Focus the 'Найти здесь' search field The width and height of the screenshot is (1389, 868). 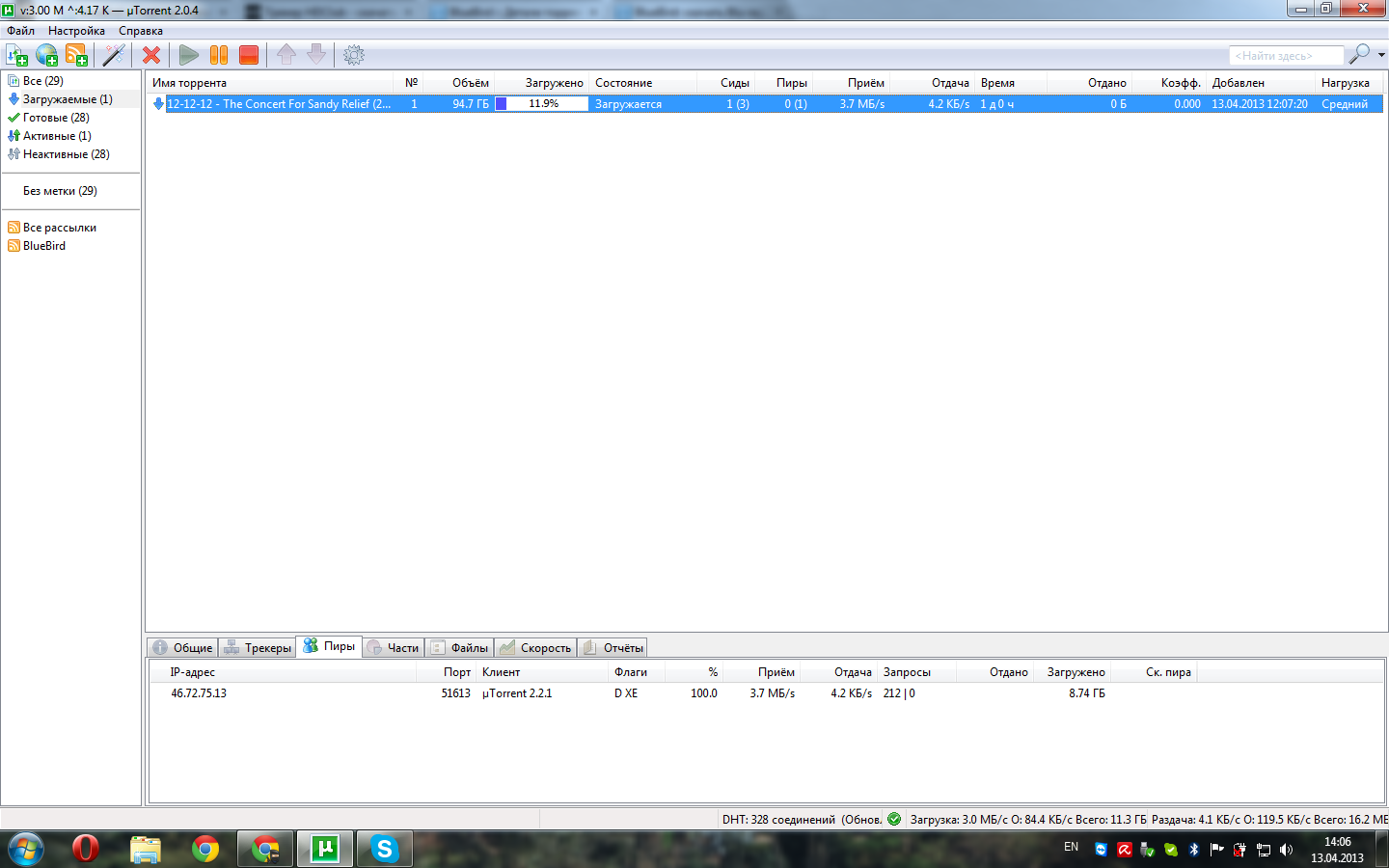1286,56
